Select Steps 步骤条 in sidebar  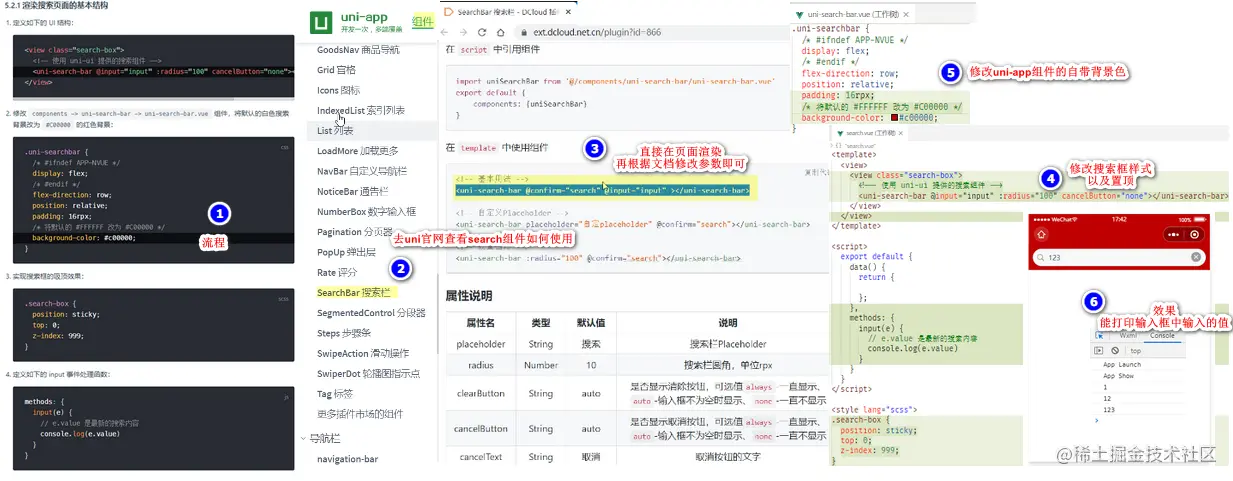[x=343, y=333]
